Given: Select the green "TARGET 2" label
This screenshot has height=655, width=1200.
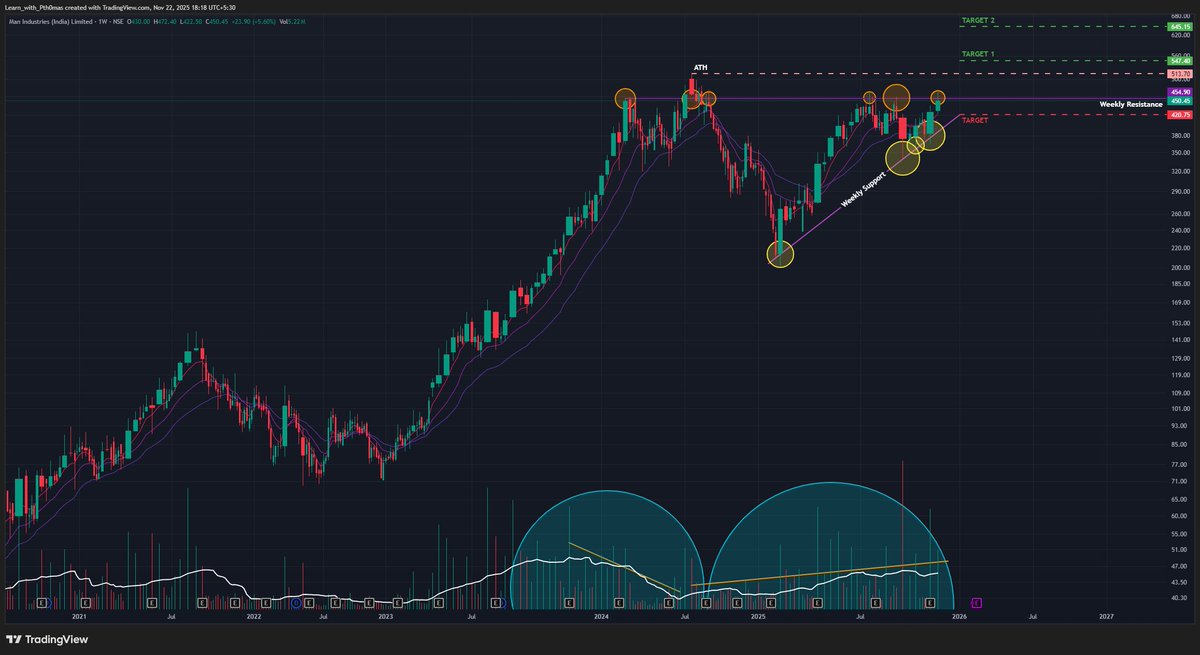Looking at the screenshot, I should 981,18.
